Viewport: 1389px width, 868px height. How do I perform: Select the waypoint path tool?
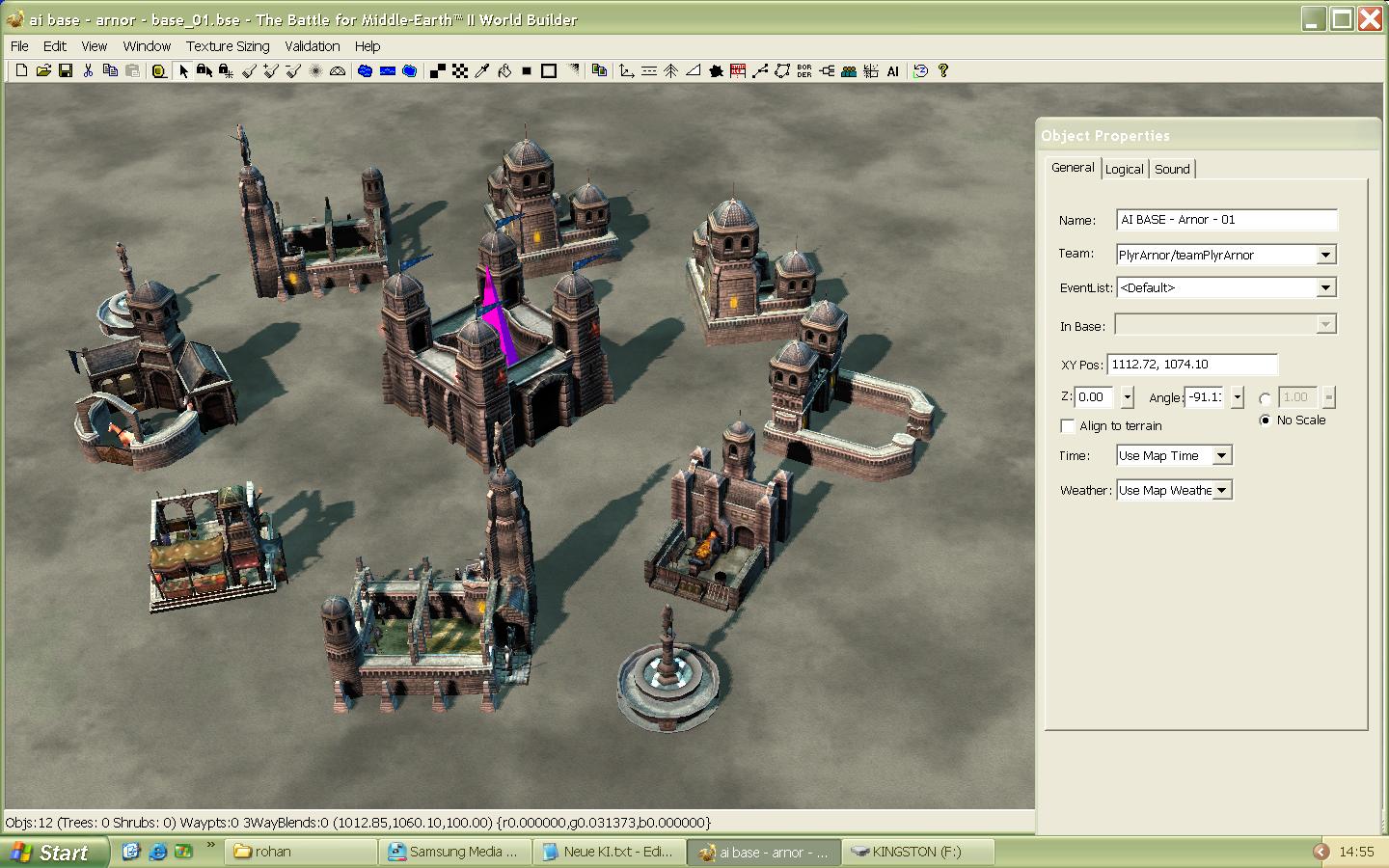pyautogui.click(x=760, y=70)
